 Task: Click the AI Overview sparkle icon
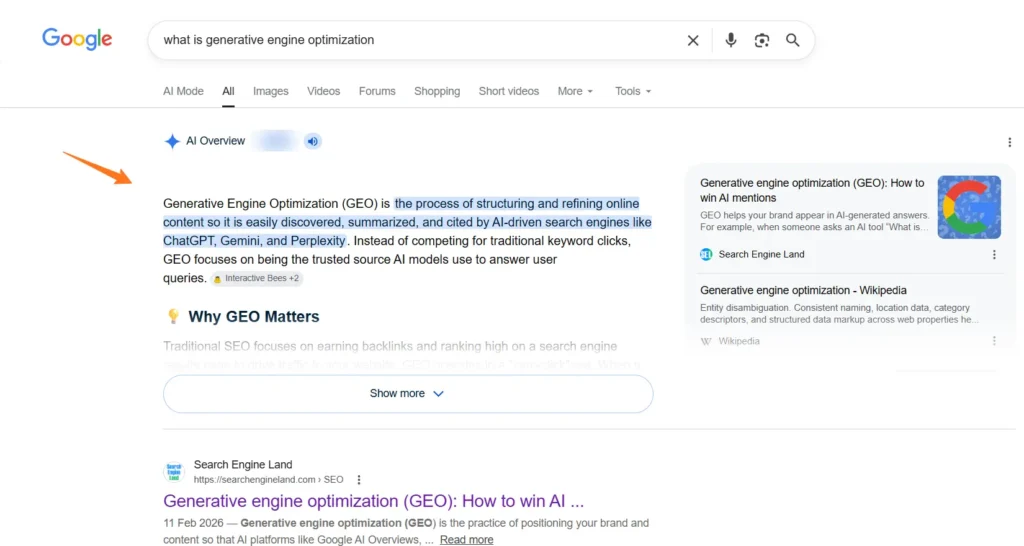pos(172,141)
